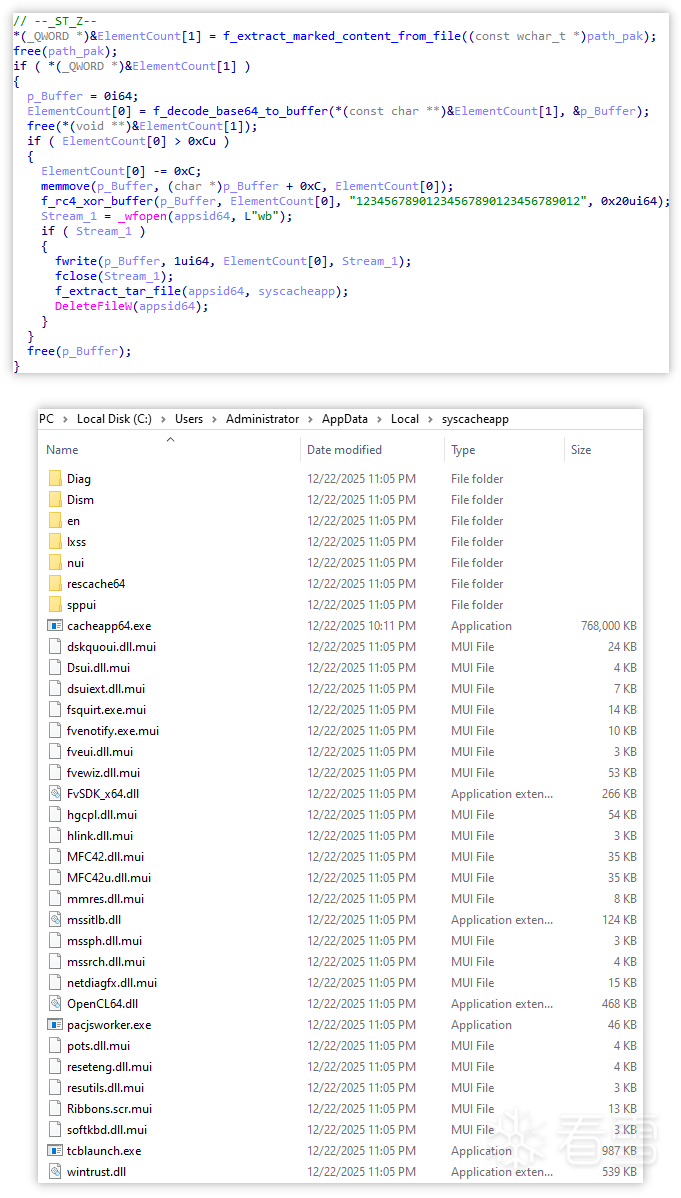The image size is (681, 1198).
Task: Click the pacjsworker.exe application icon
Action: [x=55, y=1025]
